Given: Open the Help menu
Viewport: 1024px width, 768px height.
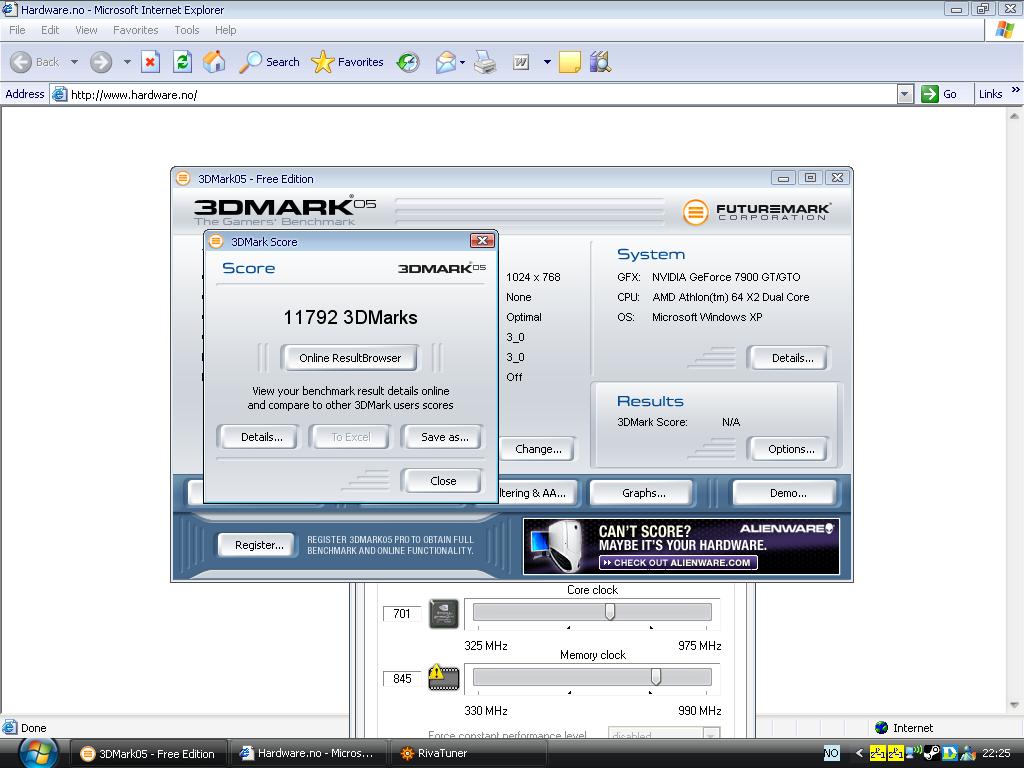Looking at the screenshot, I should tap(225, 30).
